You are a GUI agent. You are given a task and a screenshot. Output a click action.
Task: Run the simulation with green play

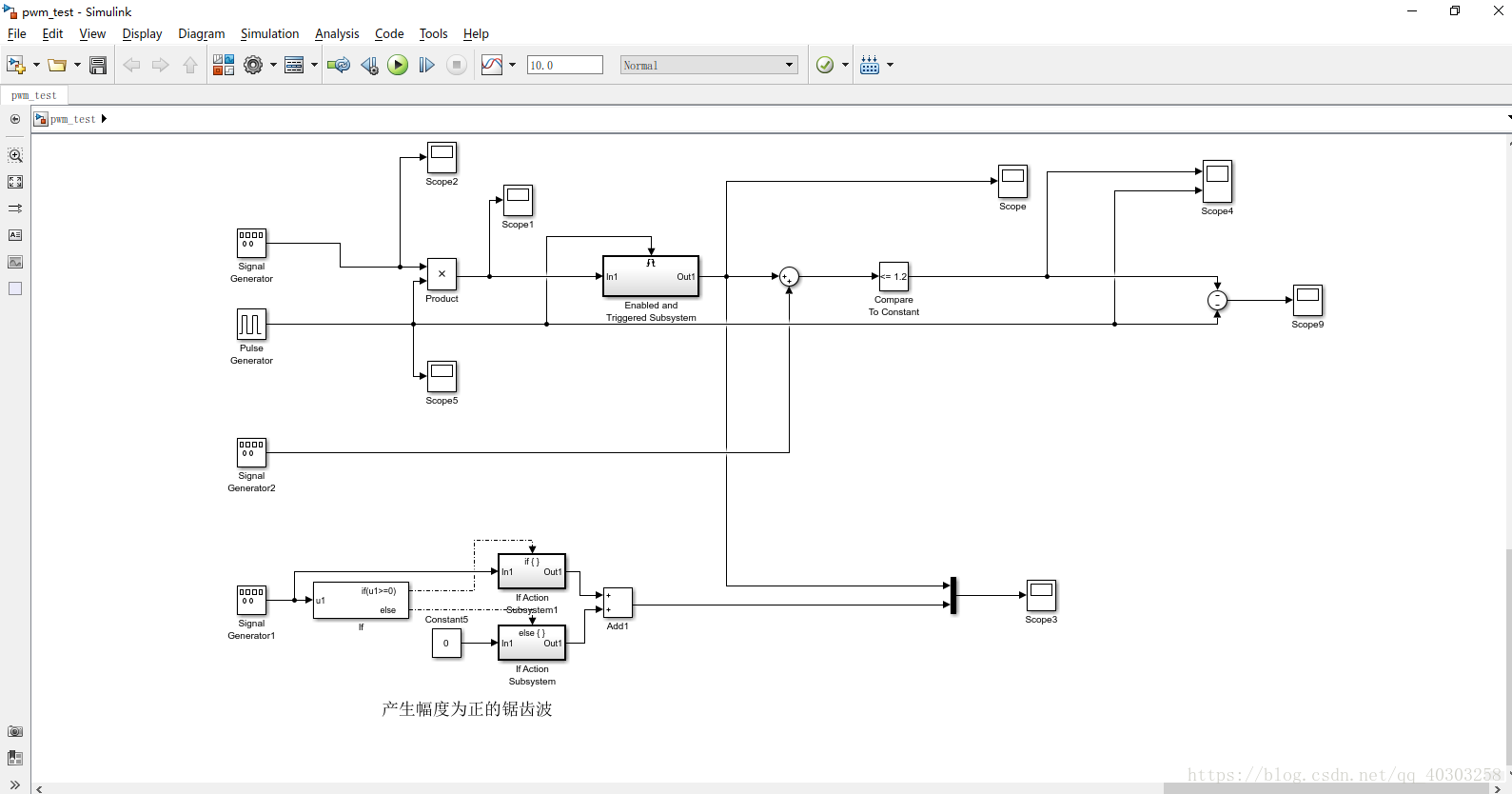[x=398, y=65]
